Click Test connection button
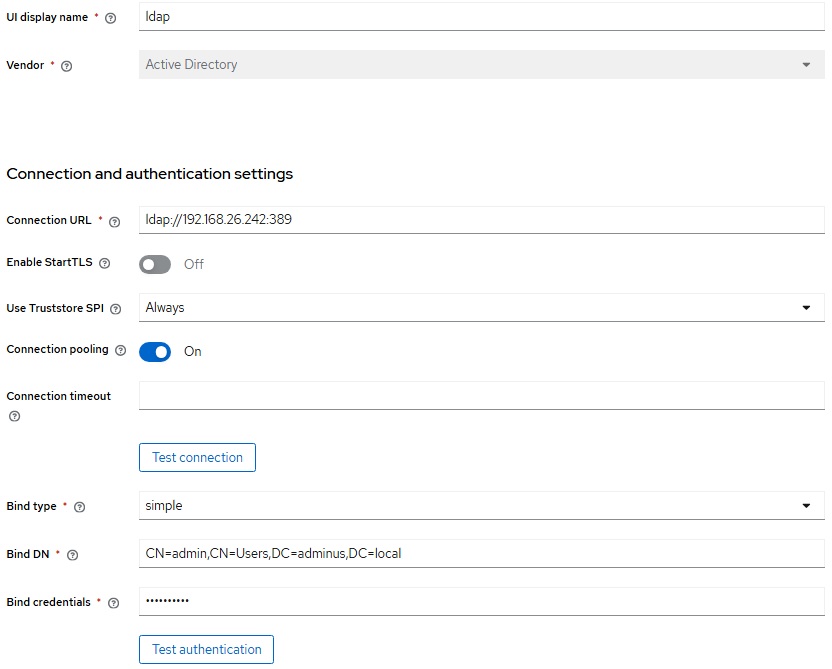Screen dimensions: 832x669 tap(197, 457)
